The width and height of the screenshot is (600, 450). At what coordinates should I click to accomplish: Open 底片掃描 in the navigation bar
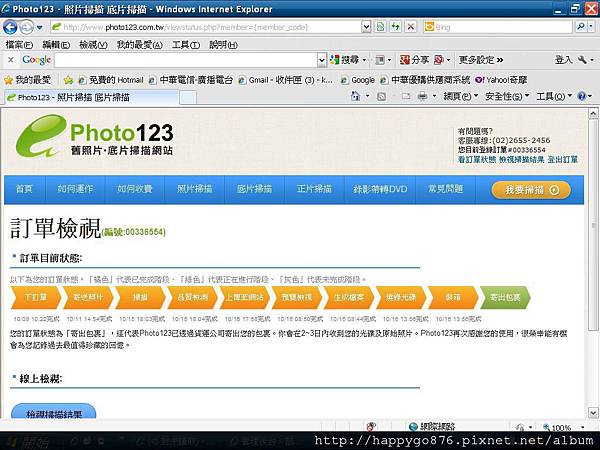(254, 189)
